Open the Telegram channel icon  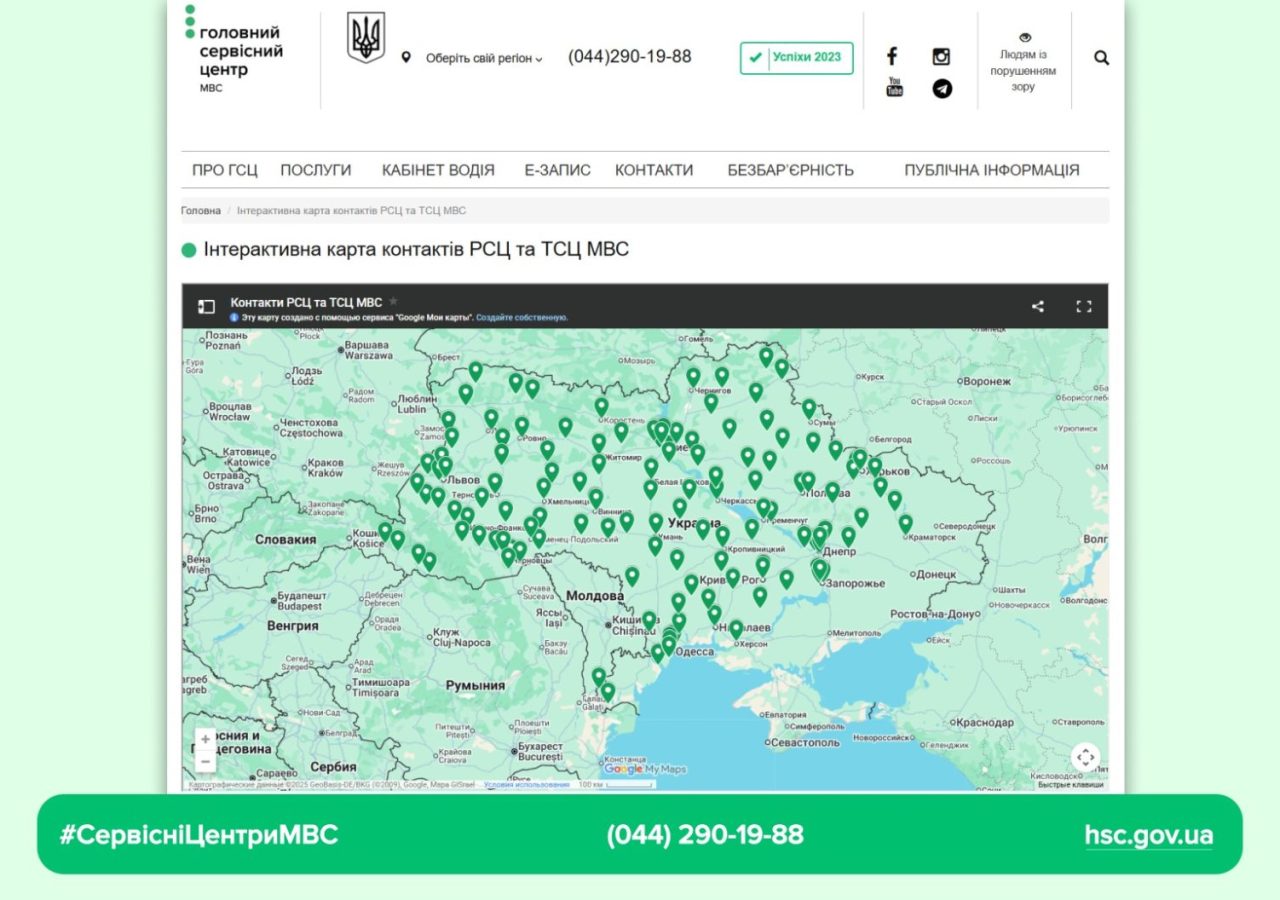[x=942, y=88]
